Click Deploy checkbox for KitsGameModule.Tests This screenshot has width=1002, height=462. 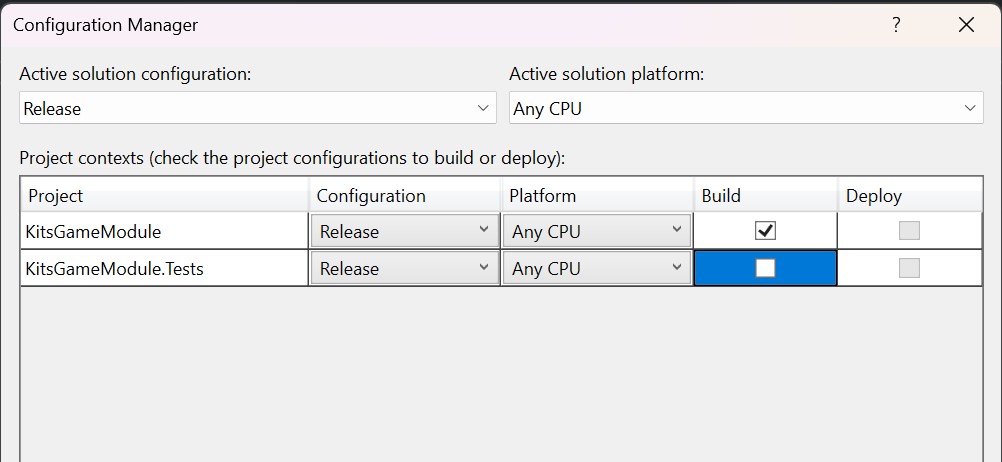pos(909,268)
